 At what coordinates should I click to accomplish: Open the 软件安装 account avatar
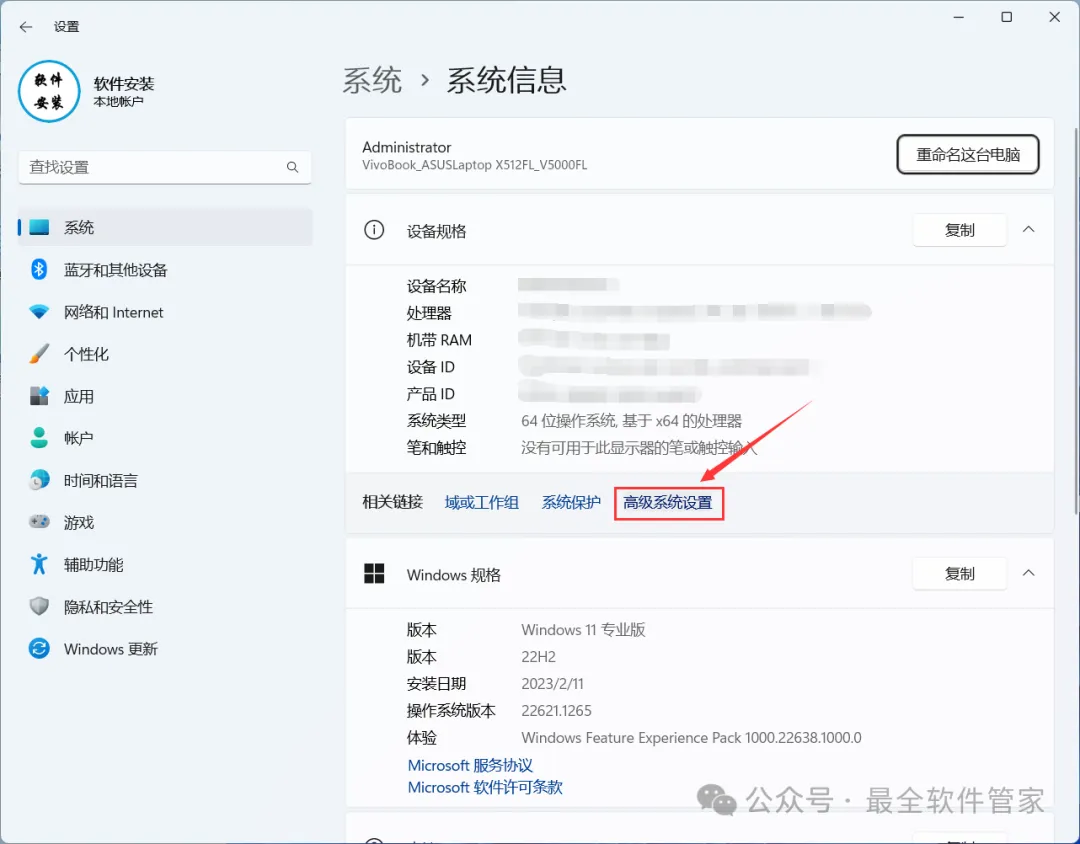tap(49, 92)
